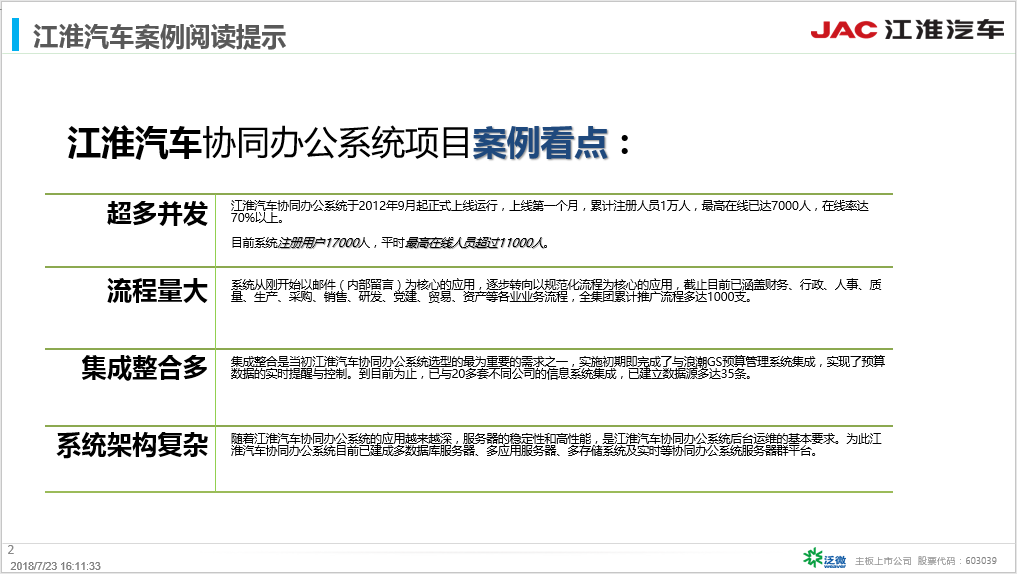Screen dimensions: 1017x574
Task: Click the stock code text 股票代码：603039
Action: pos(957,560)
